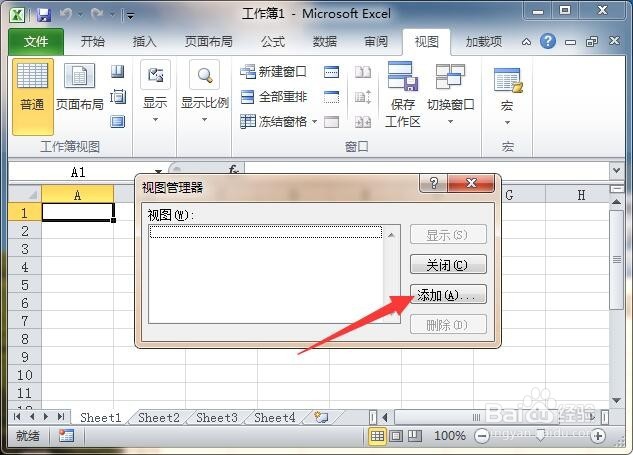Screen dimensions: 633x455
Task: Open Customize Quick Access Toolbar dropdown
Action: [x=130, y=16]
